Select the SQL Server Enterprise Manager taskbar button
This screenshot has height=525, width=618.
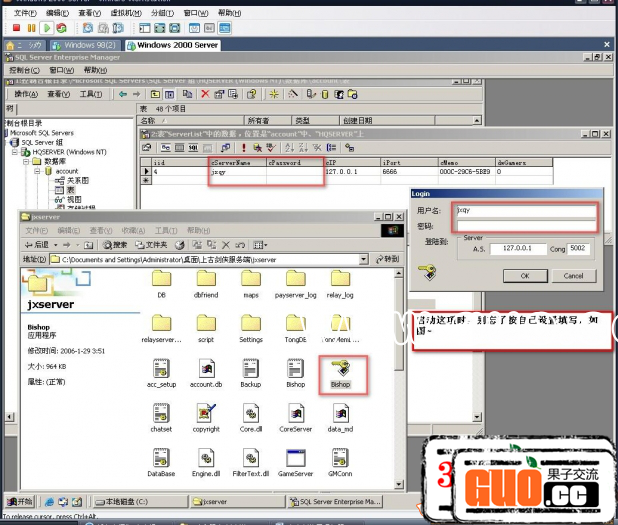click(335, 501)
